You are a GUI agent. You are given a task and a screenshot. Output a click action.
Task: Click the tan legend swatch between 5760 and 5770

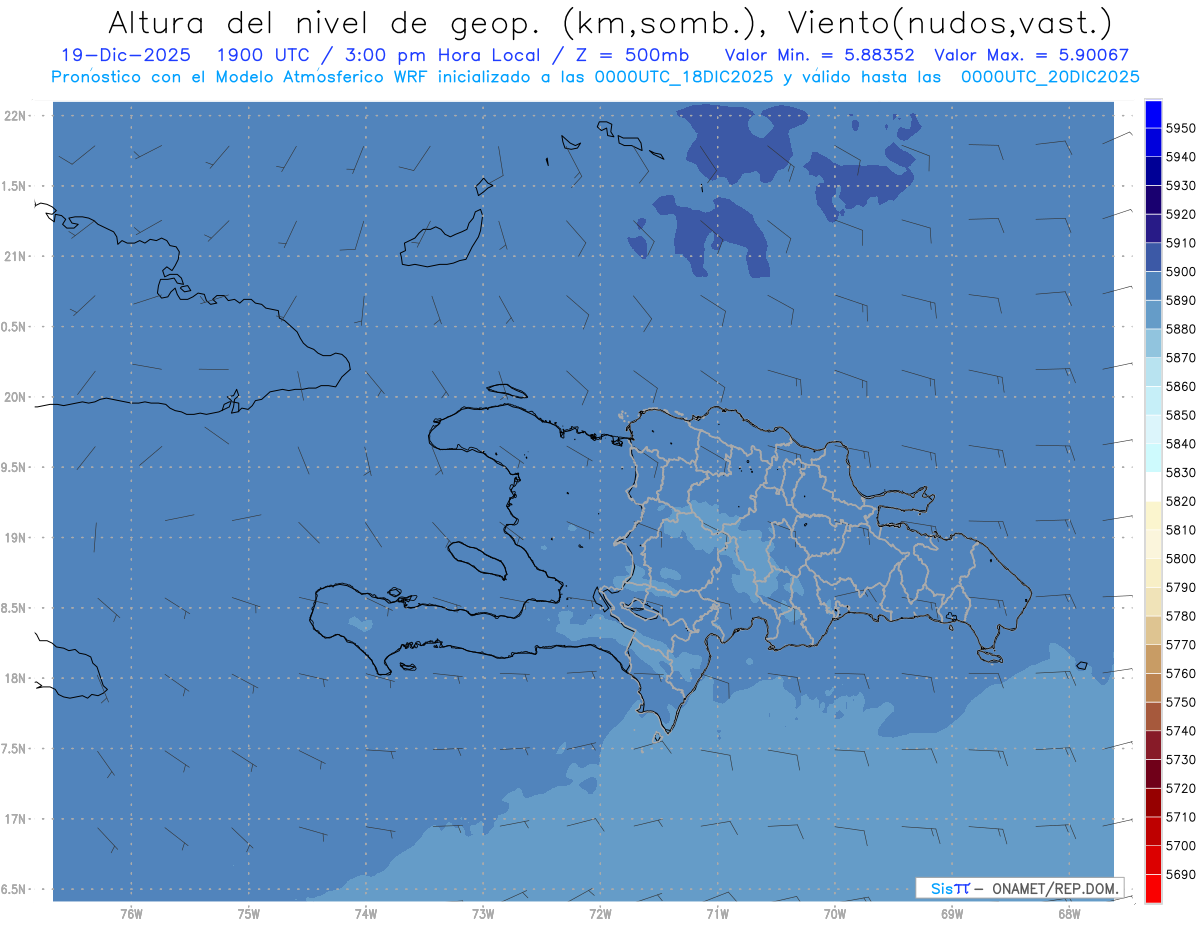point(1153,659)
